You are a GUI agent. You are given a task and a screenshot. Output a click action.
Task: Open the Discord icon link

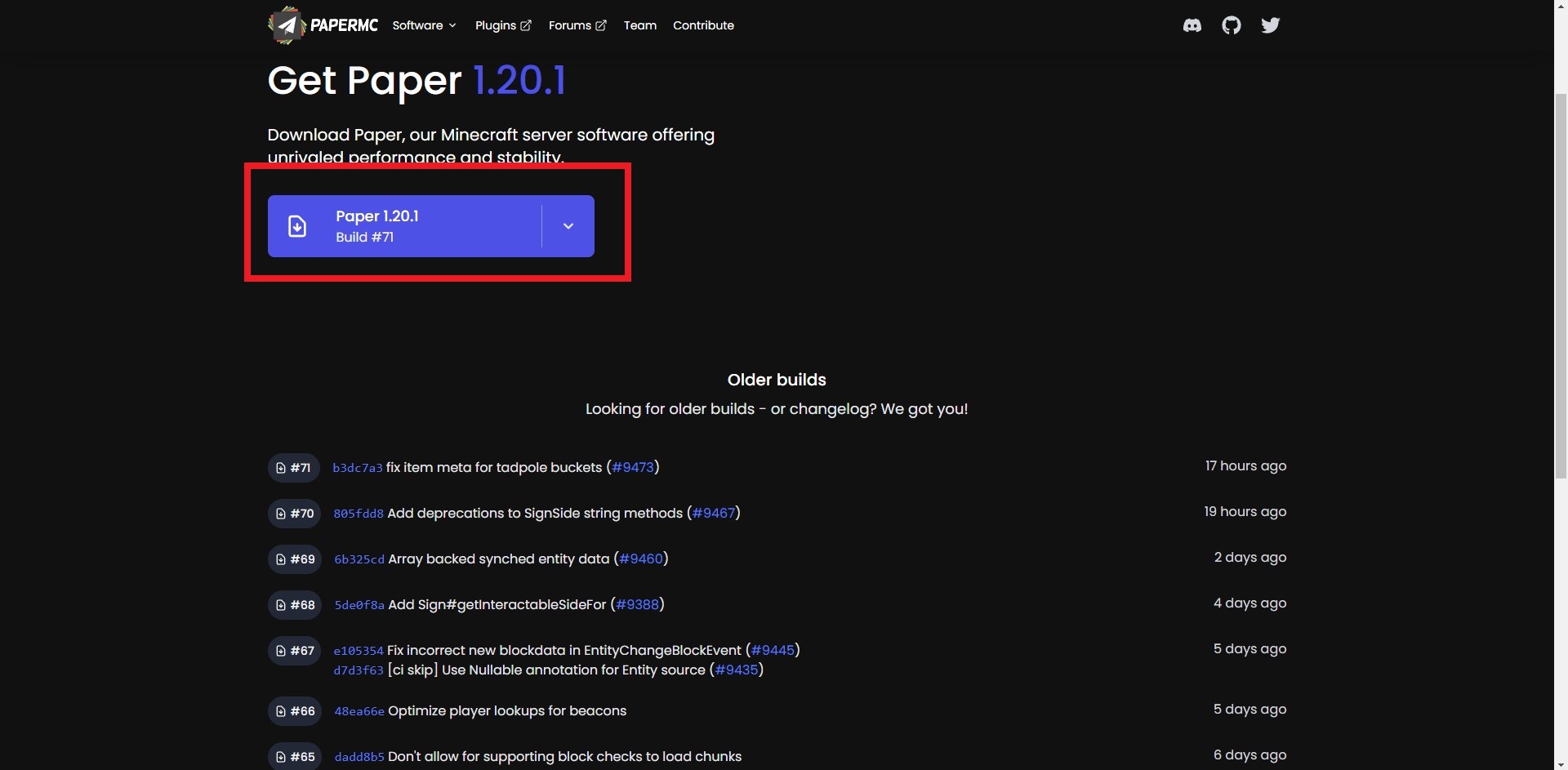[1192, 25]
